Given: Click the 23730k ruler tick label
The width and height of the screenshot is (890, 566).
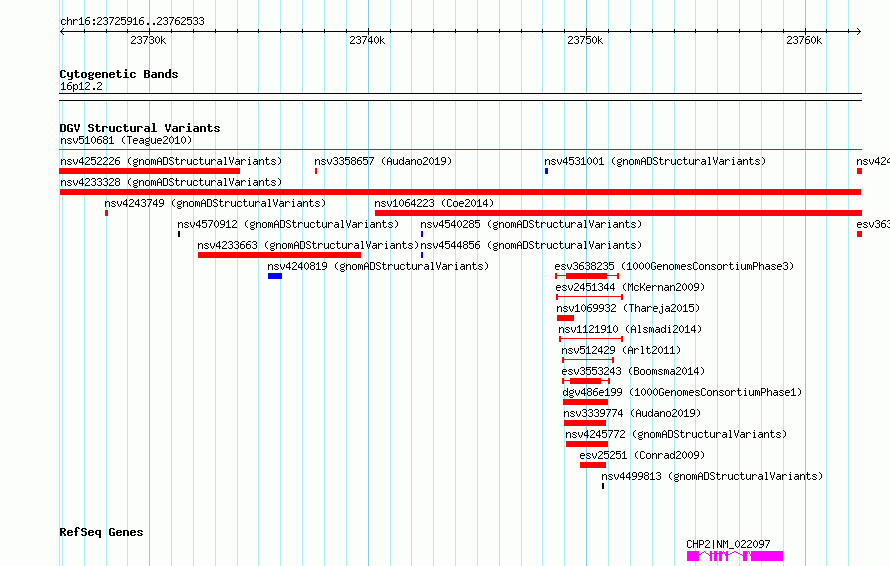Looking at the screenshot, I should coord(148,40).
